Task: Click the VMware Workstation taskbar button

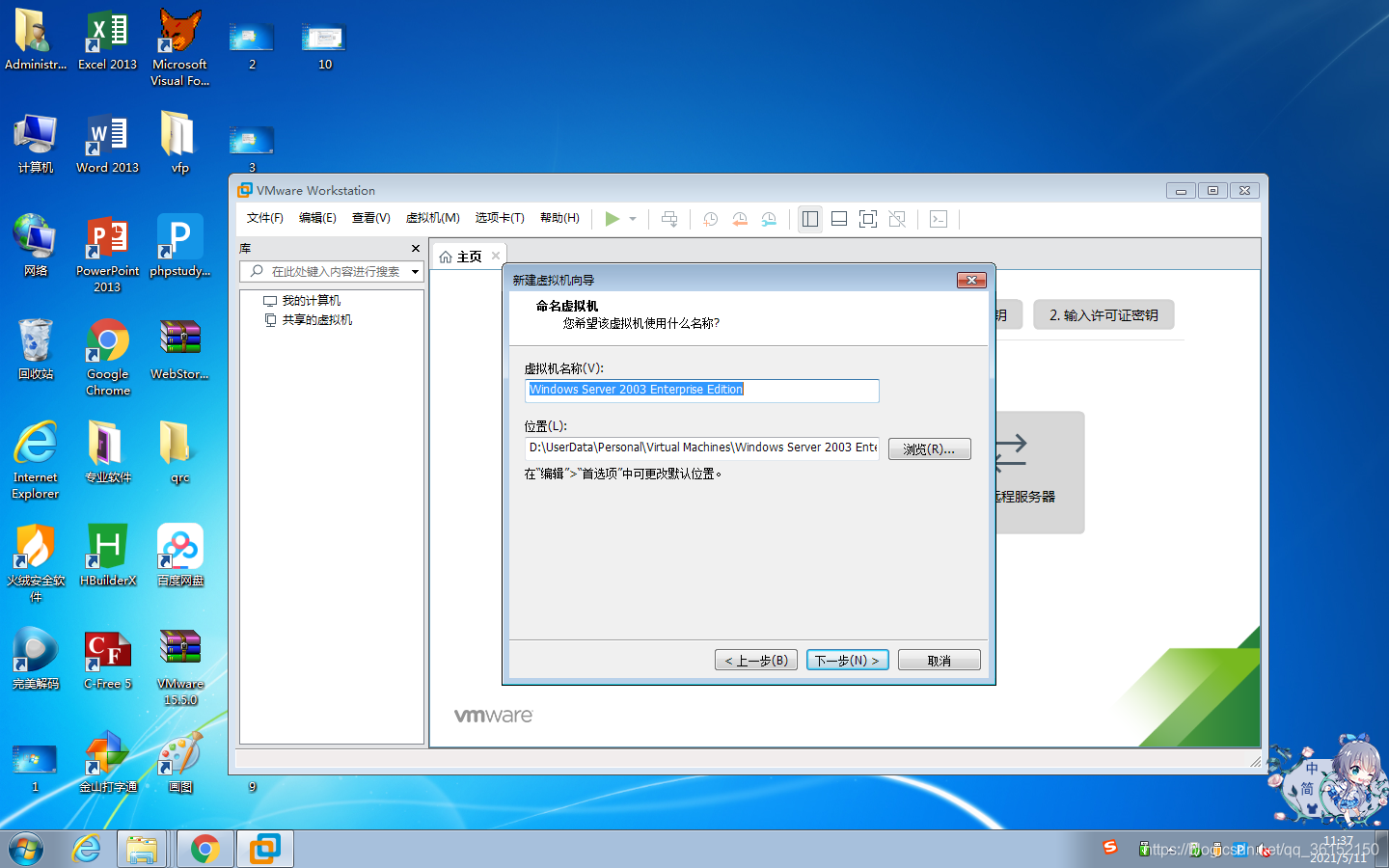Action: click(x=265, y=849)
